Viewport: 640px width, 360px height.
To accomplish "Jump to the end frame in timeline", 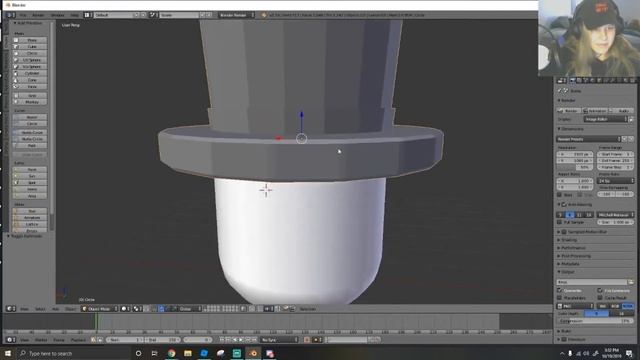I will (254, 340).
